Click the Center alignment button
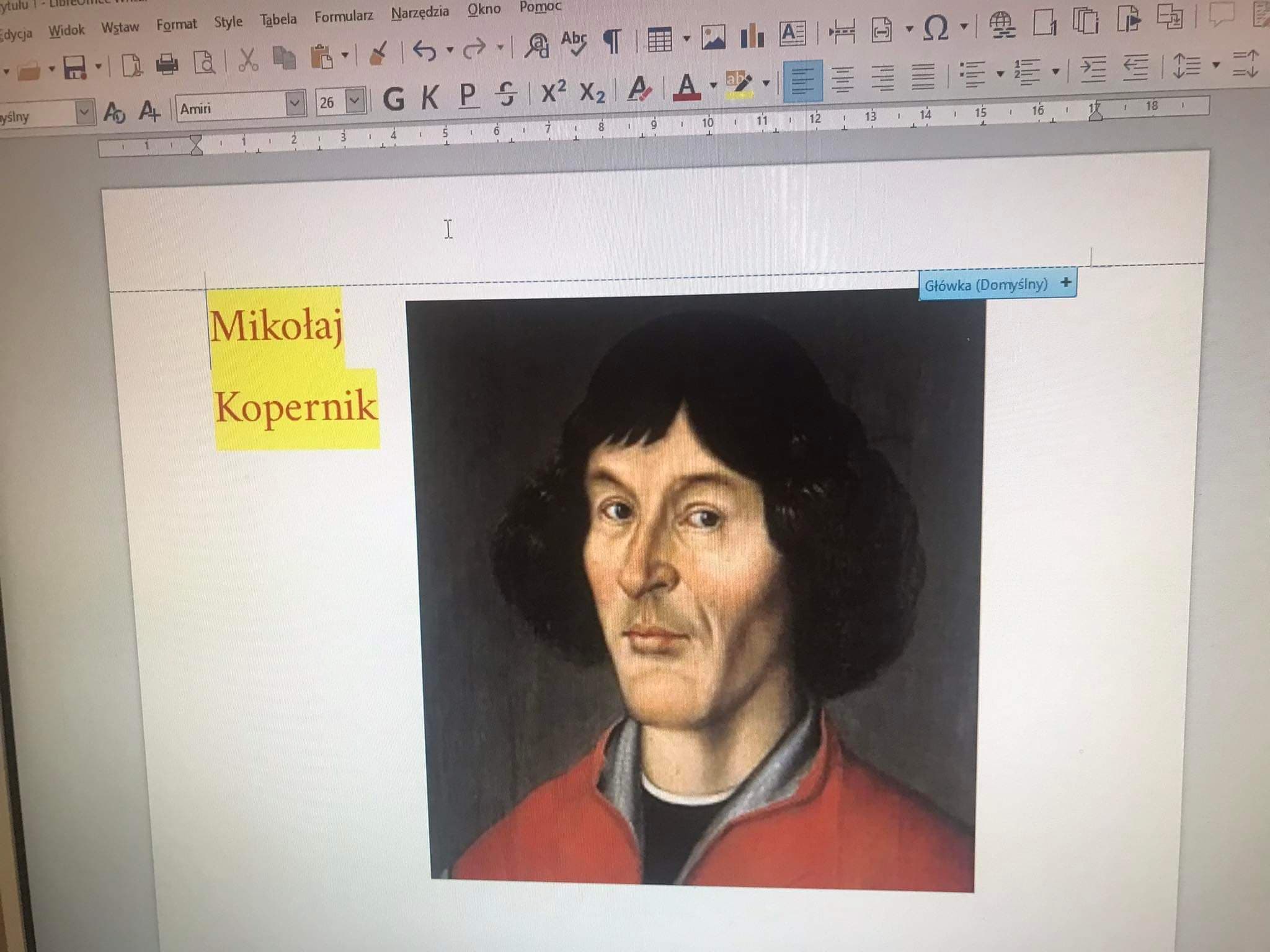This screenshot has height=952, width=1270. click(842, 80)
